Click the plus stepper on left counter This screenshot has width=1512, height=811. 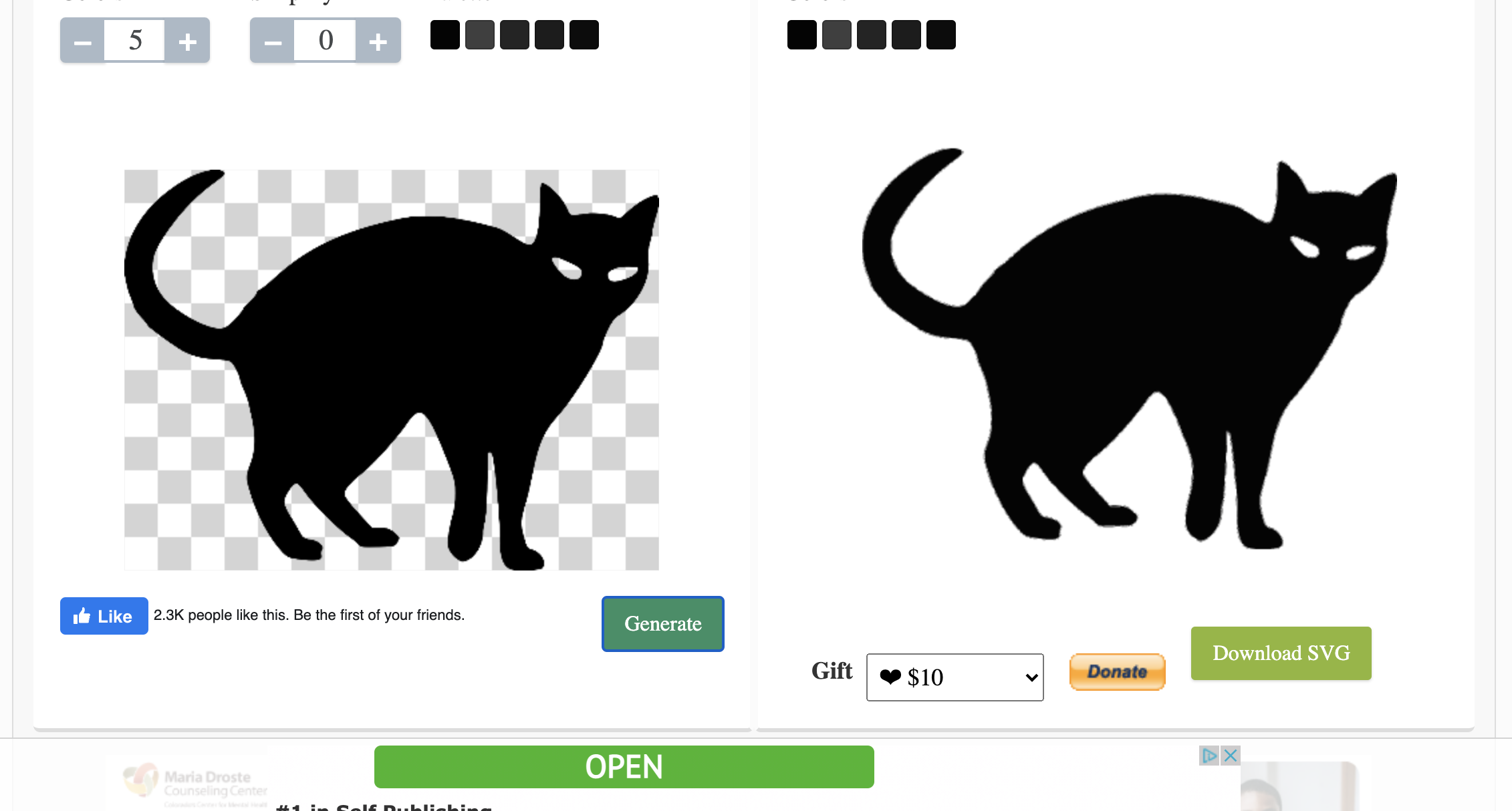[x=188, y=41]
